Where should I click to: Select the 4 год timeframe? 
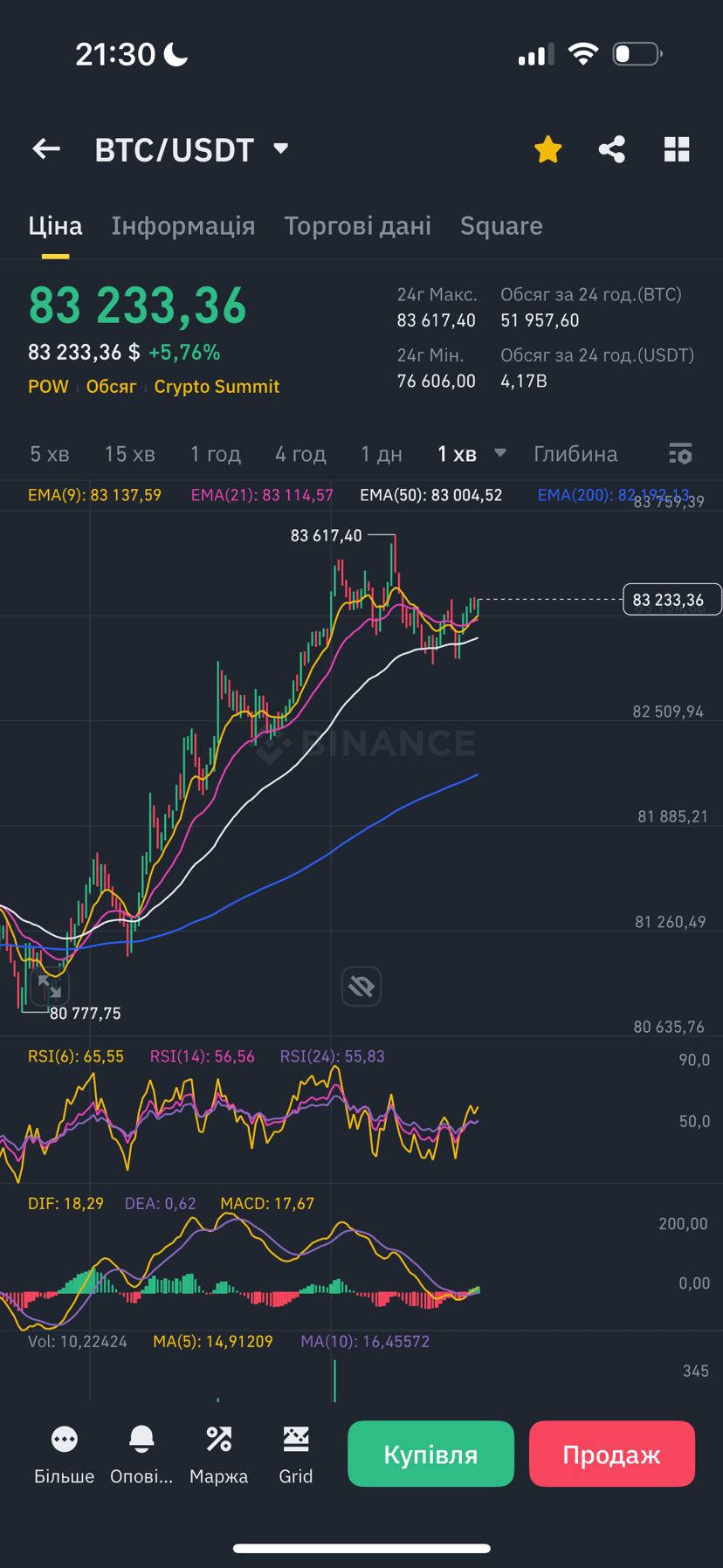[300, 454]
